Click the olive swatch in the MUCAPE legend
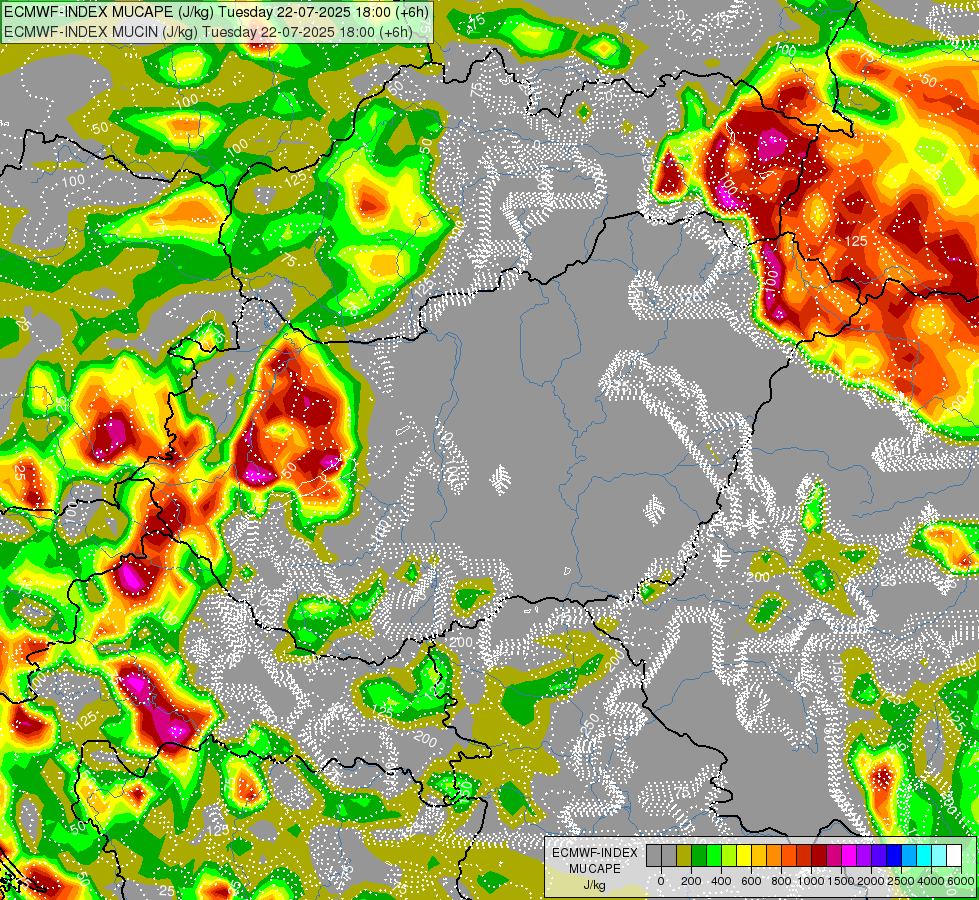The width and height of the screenshot is (979, 900). [x=684, y=855]
